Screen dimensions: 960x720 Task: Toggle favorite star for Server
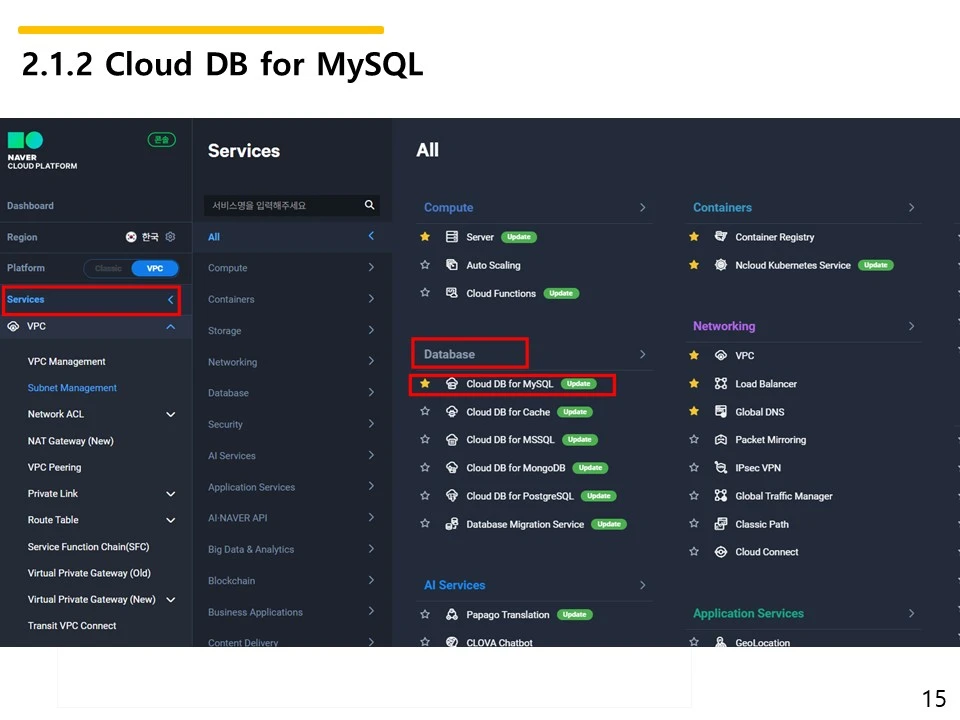425,236
